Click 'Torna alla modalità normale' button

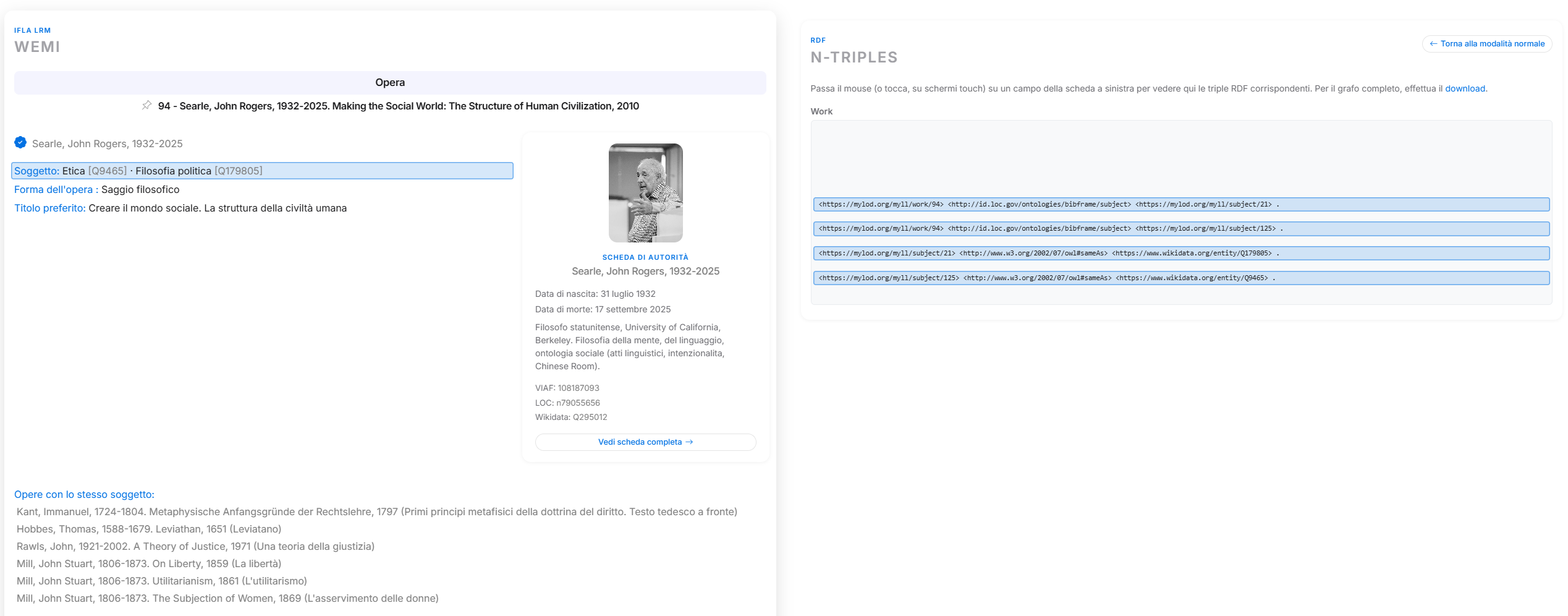click(x=1487, y=44)
